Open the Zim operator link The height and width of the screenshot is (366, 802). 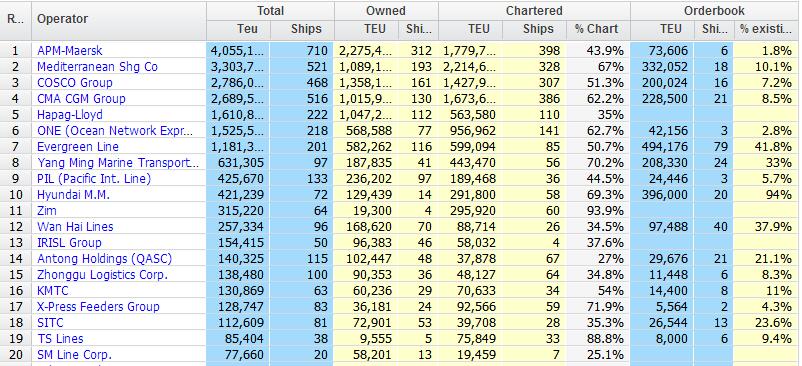pyautogui.click(x=47, y=210)
